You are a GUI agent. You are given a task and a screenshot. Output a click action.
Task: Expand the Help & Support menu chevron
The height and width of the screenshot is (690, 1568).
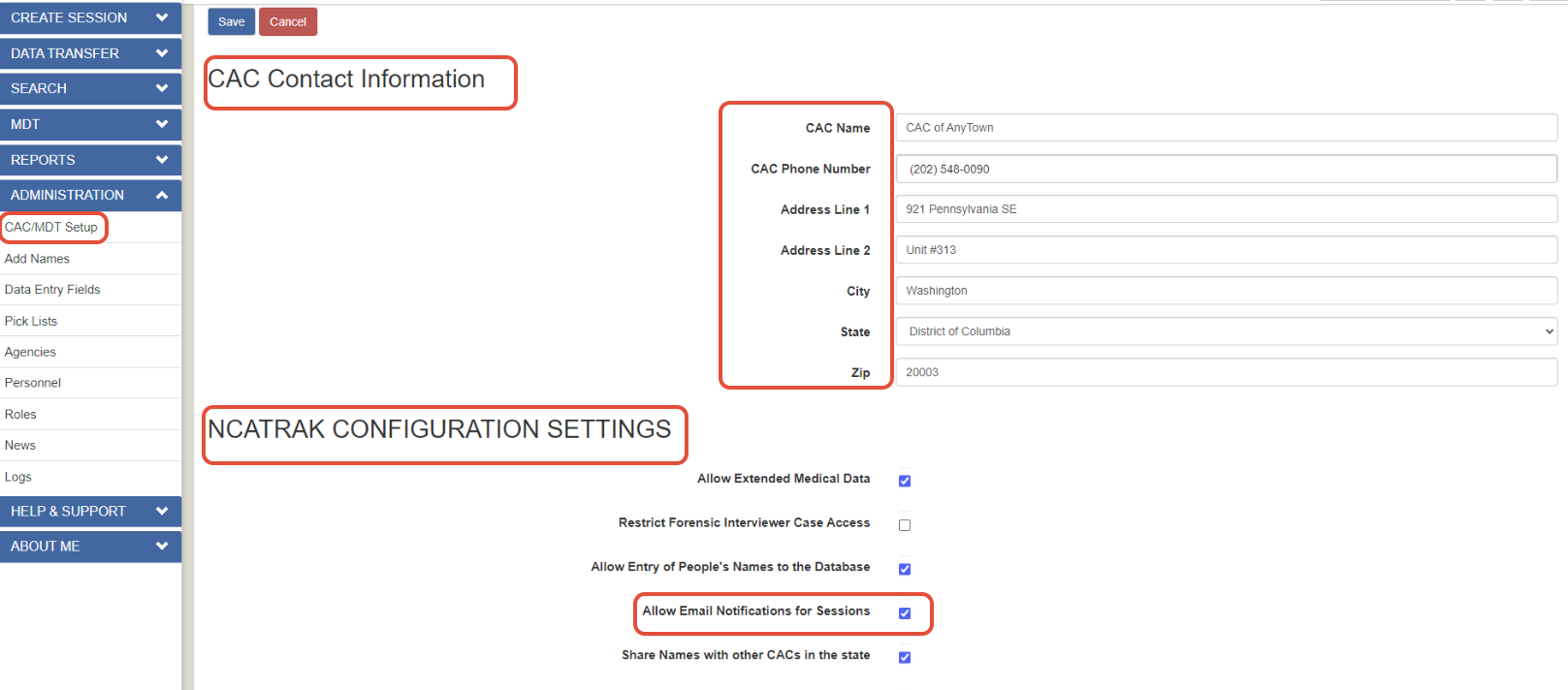click(x=161, y=511)
